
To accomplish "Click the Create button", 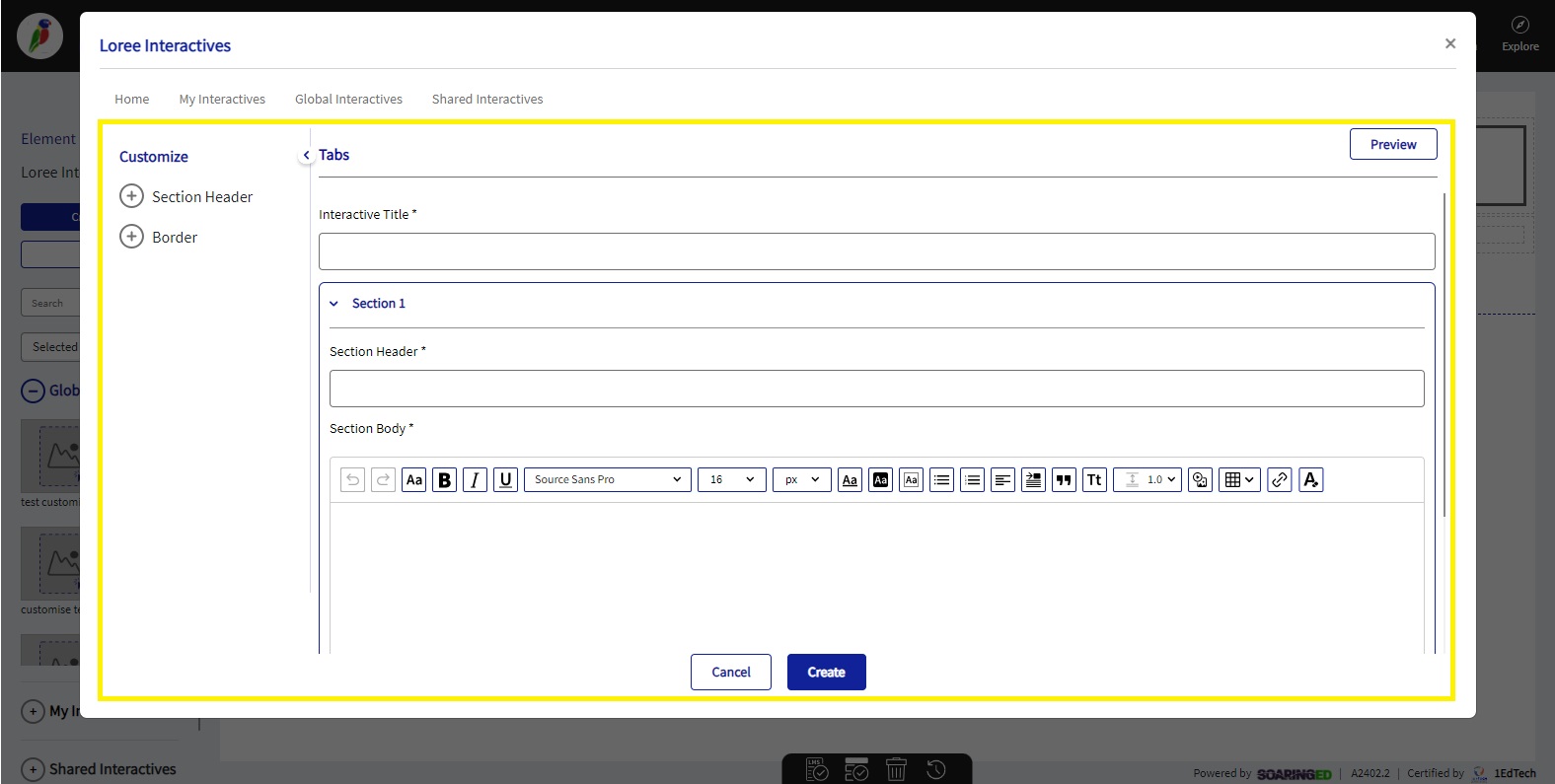I will (827, 672).
